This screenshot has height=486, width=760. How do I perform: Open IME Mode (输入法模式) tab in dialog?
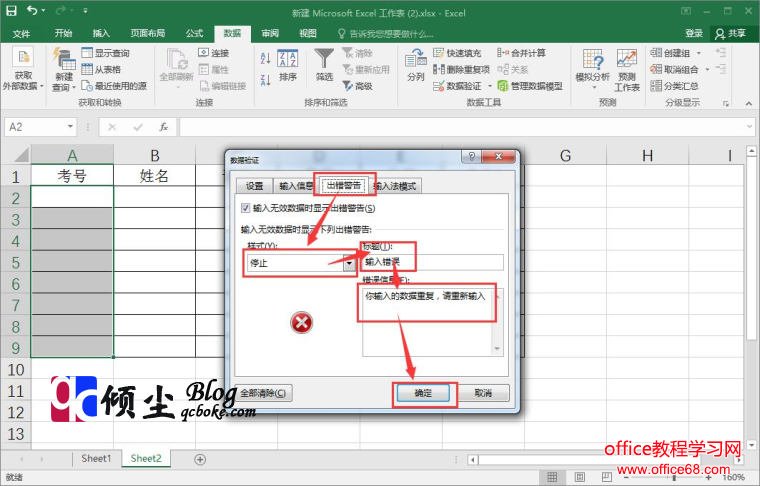[x=396, y=186]
